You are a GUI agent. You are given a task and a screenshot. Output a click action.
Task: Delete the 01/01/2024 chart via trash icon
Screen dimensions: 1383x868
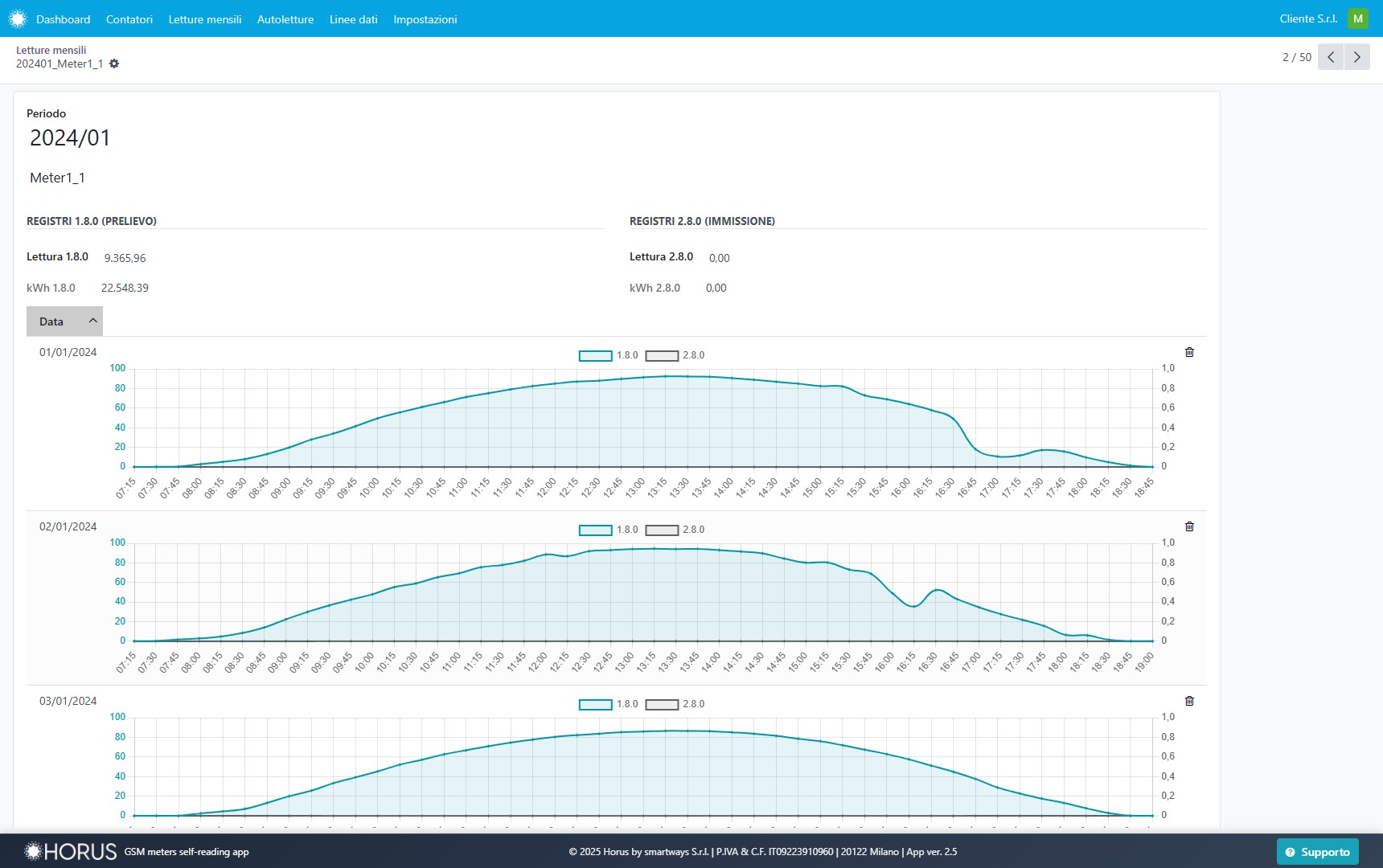[1189, 352]
